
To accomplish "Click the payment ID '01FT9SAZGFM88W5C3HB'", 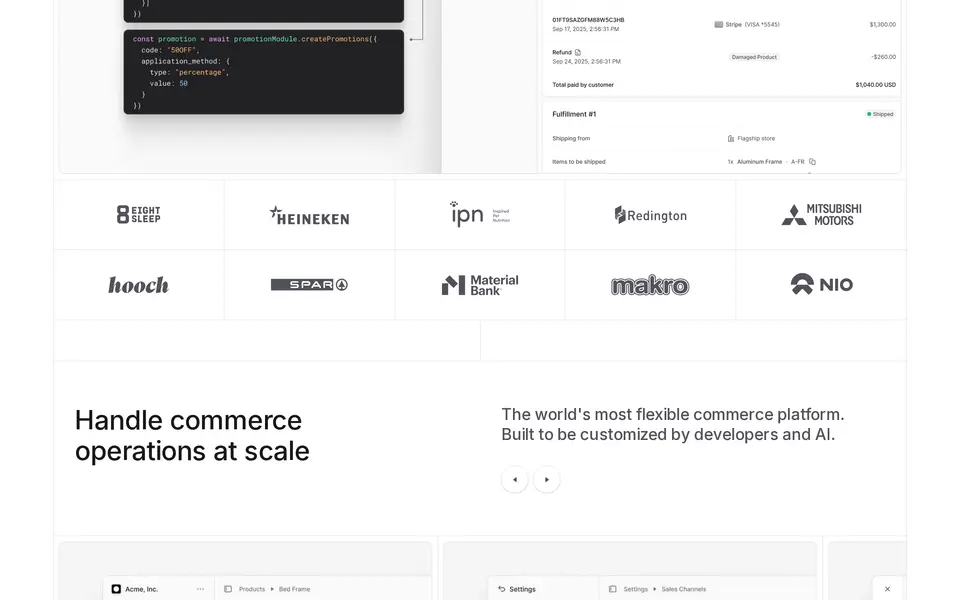I will point(588,20).
